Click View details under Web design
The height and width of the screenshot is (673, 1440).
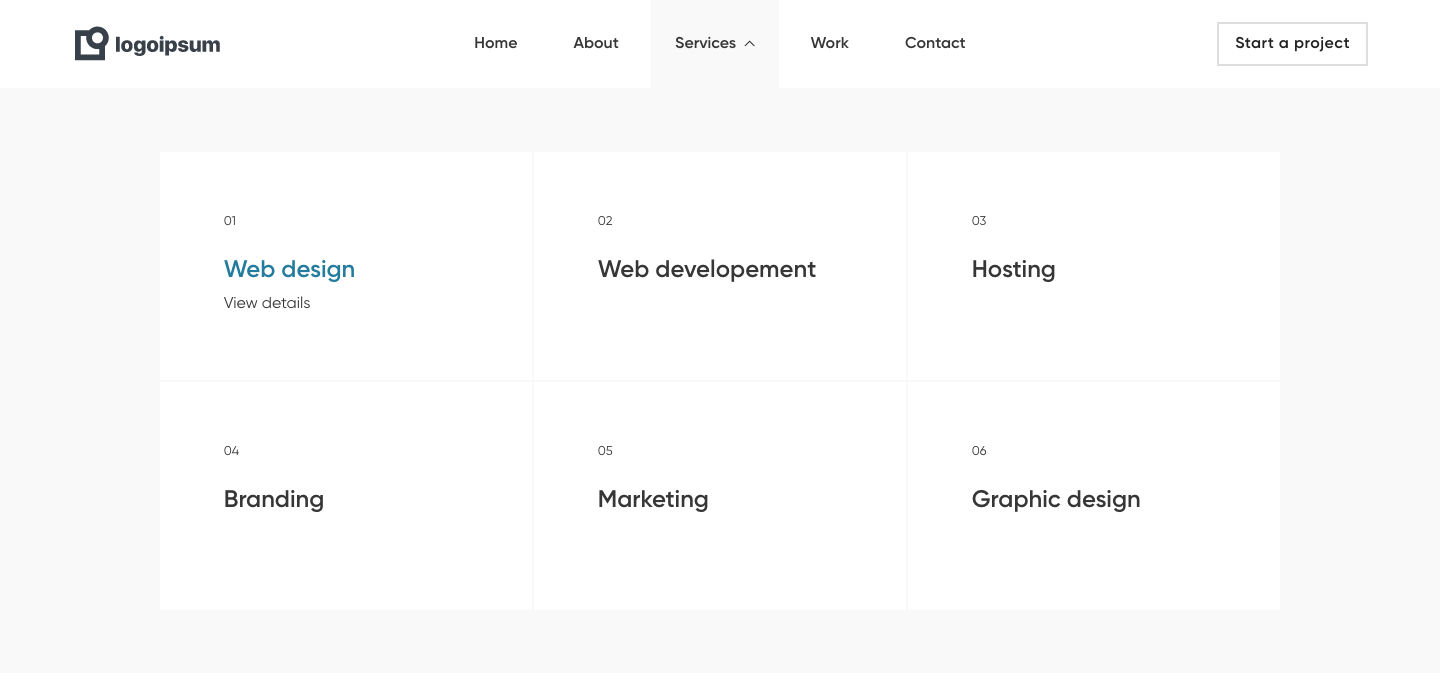(x=267, y=303)
